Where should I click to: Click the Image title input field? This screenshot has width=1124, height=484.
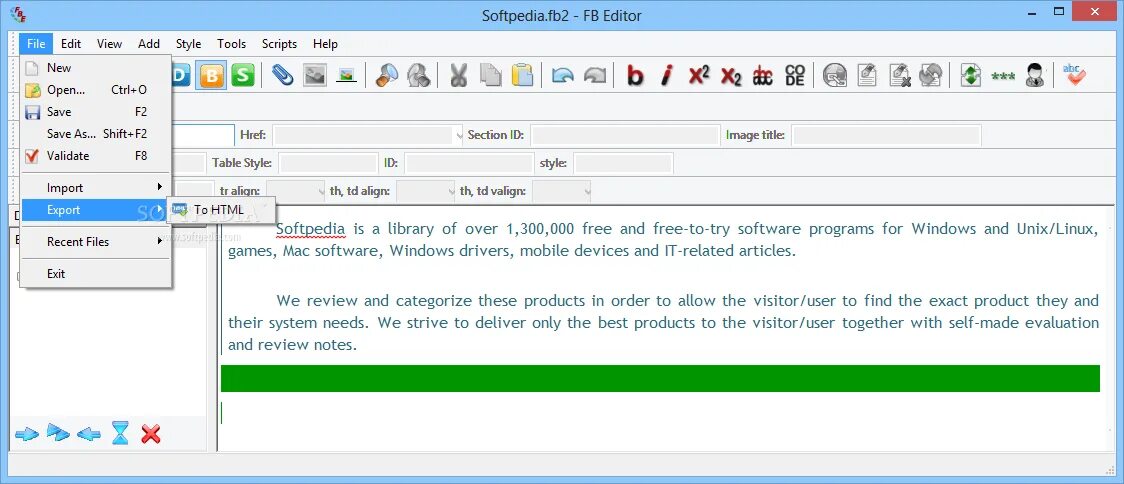tap(887, 135)
